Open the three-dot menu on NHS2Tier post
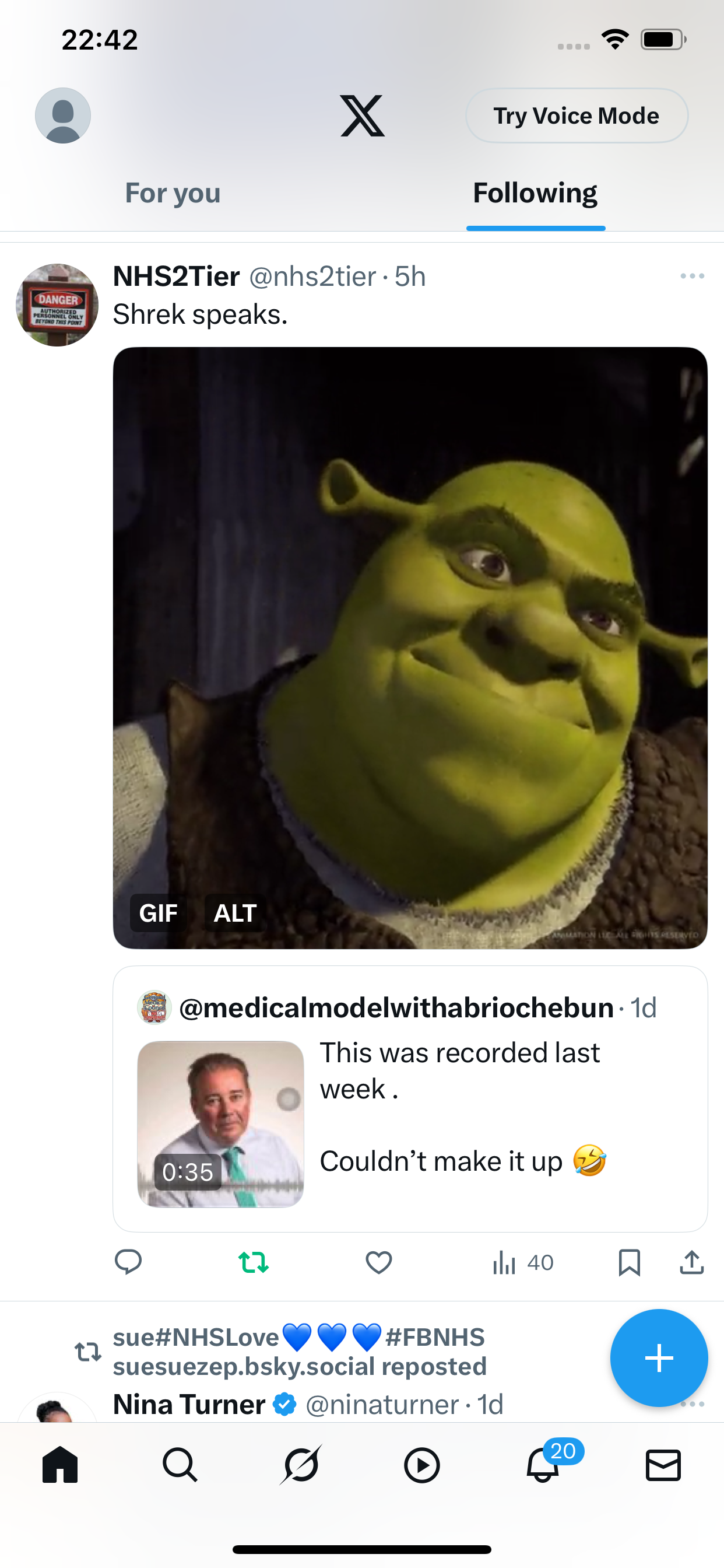 click(693, 276)
